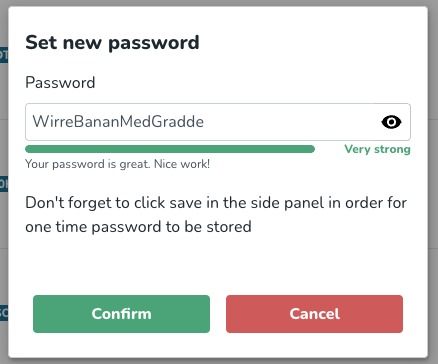The width and height of the screenshot is (438, 364).
Task: Click the "Nice work!" text under strength bar
Action: [182, 164]
